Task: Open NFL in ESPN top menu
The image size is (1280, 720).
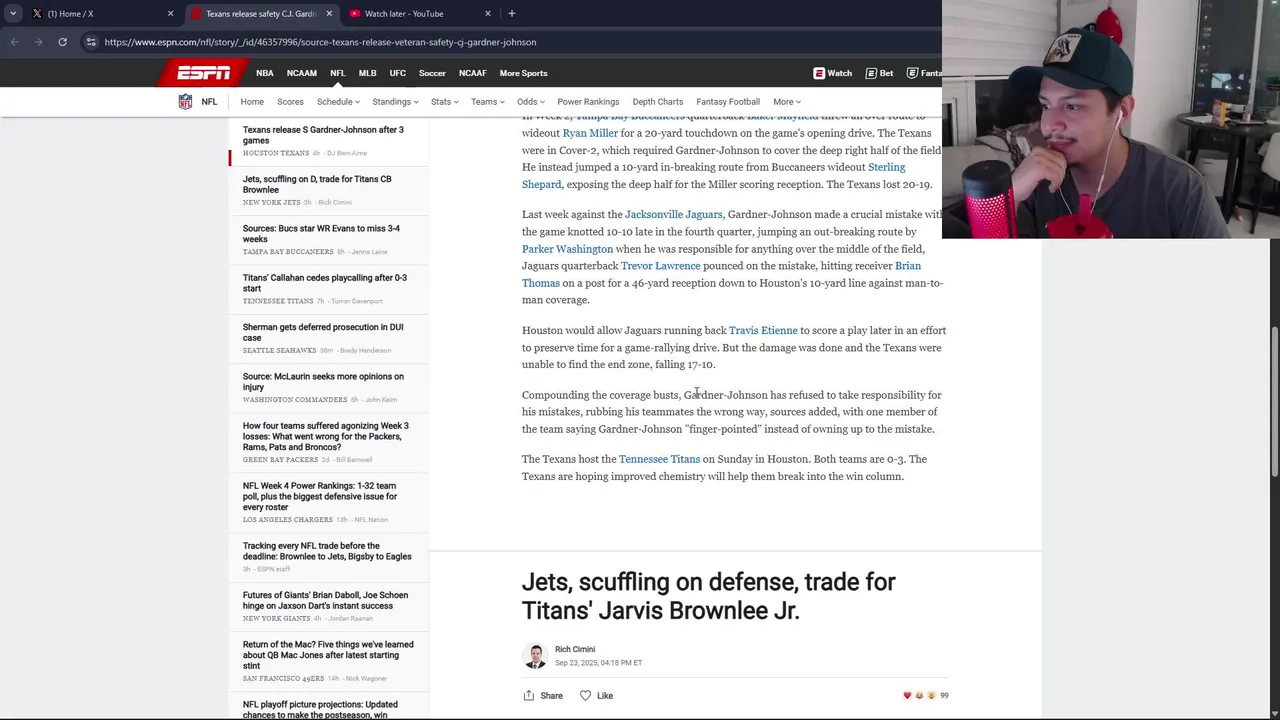Action: (337, 73)
